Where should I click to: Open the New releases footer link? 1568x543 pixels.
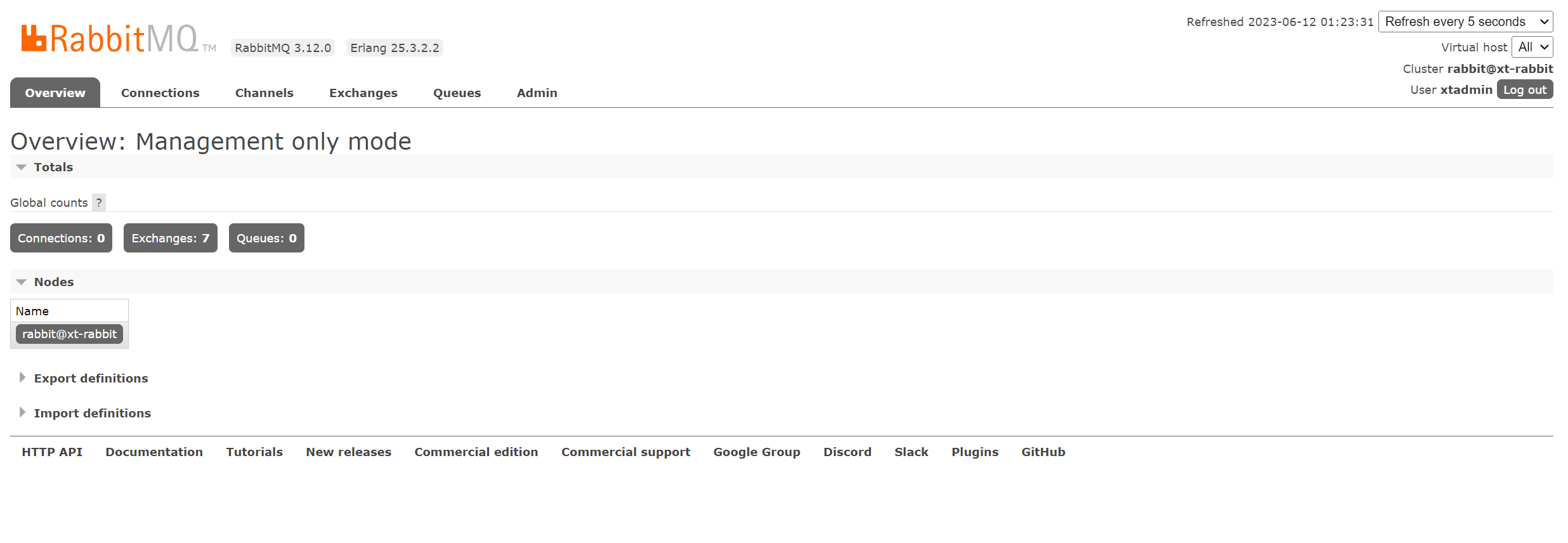[349, 452]
